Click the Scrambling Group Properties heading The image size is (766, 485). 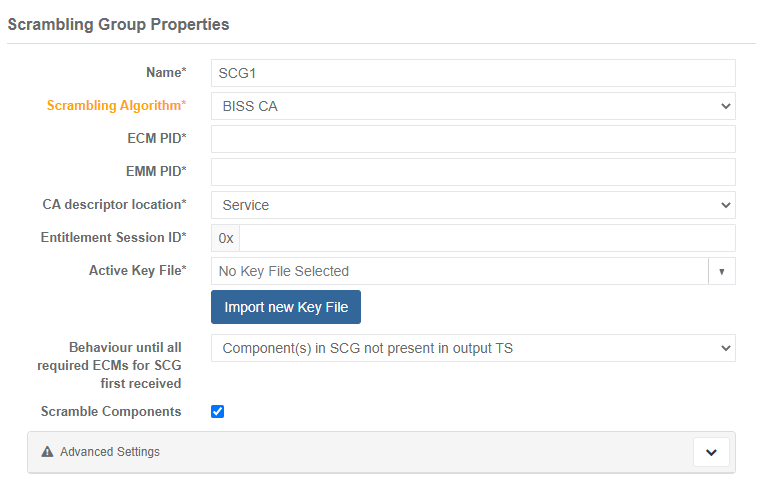[x=118, y=23]
